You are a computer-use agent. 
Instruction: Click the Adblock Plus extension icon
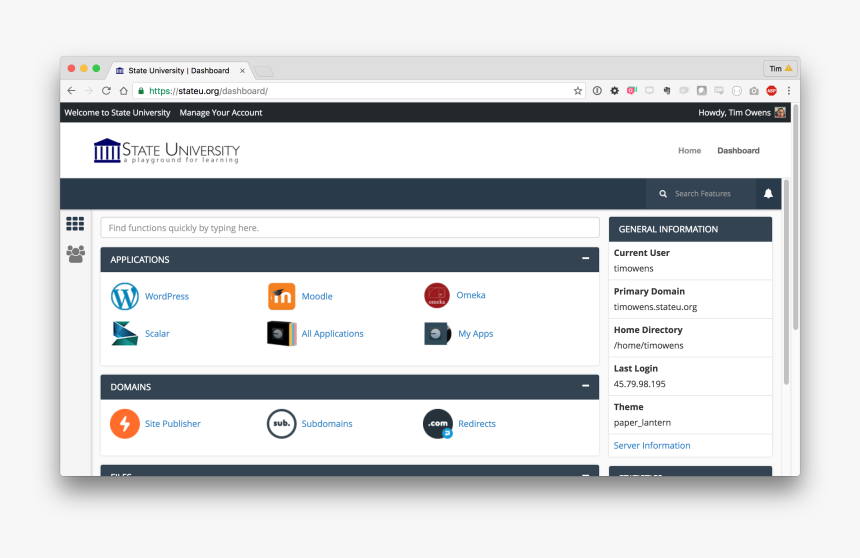click(x=771, y=91)
